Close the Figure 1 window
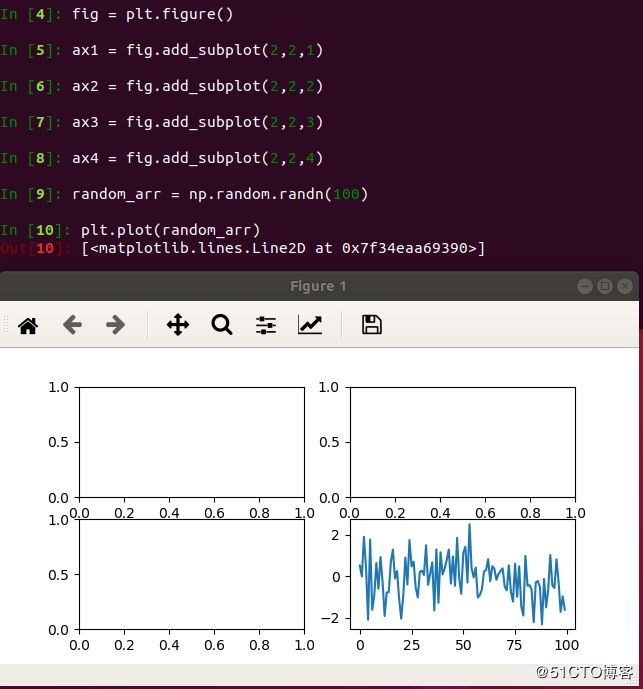Screen dimensions: 643x689 (625, 286)
